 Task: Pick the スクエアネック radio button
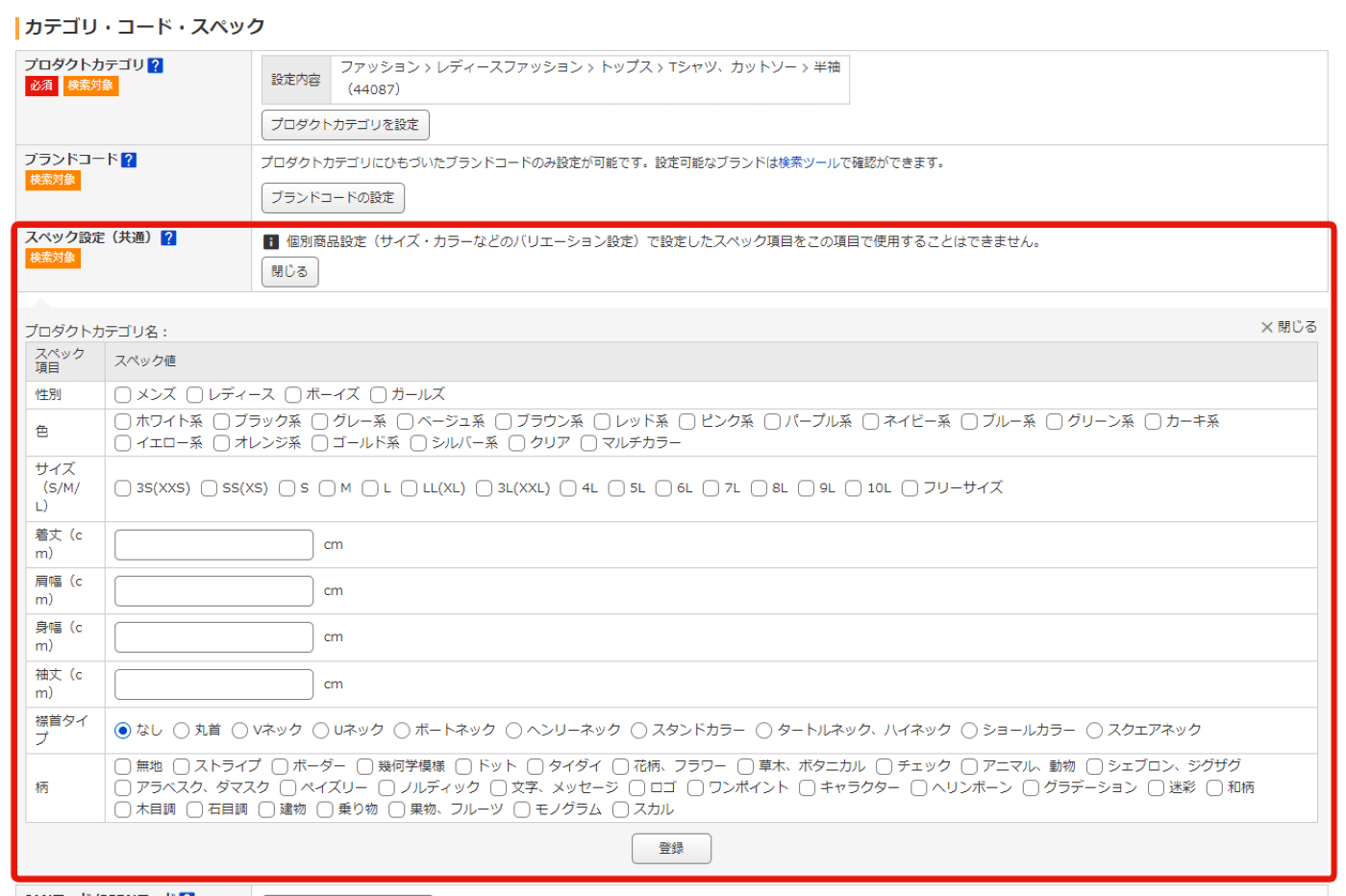[1094, 731]
